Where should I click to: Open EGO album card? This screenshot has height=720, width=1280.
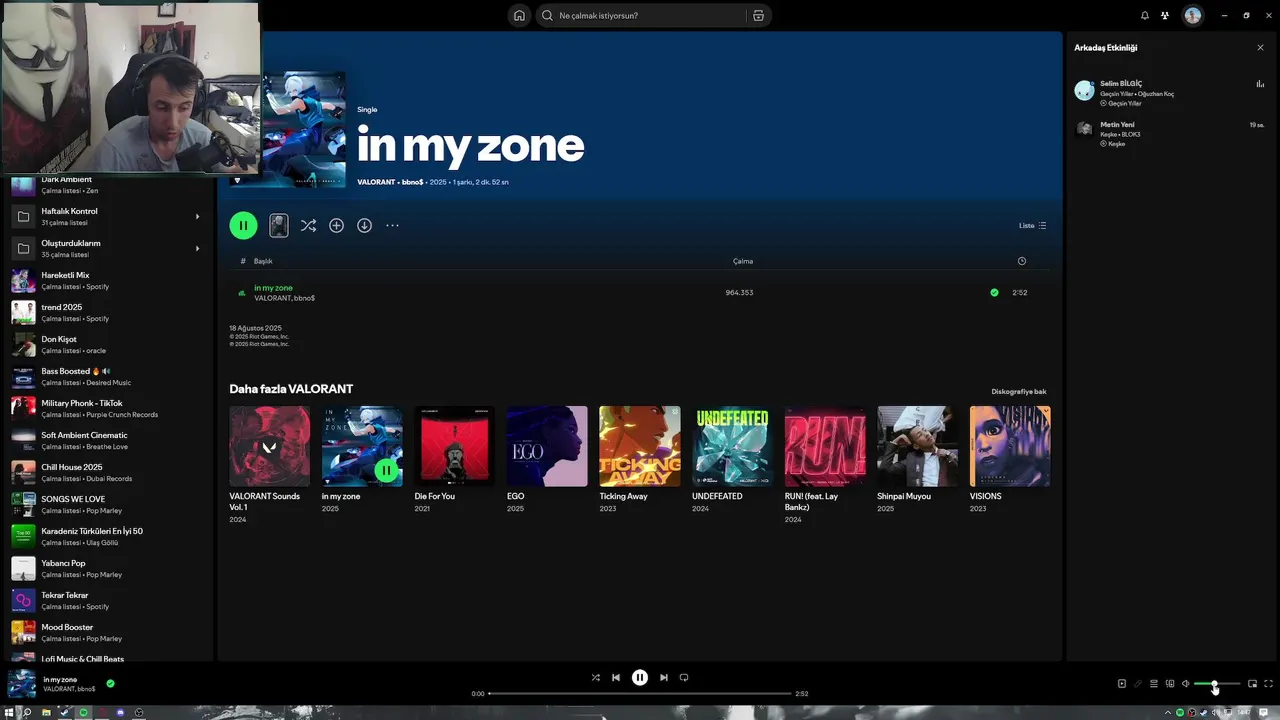click(546, 460)
